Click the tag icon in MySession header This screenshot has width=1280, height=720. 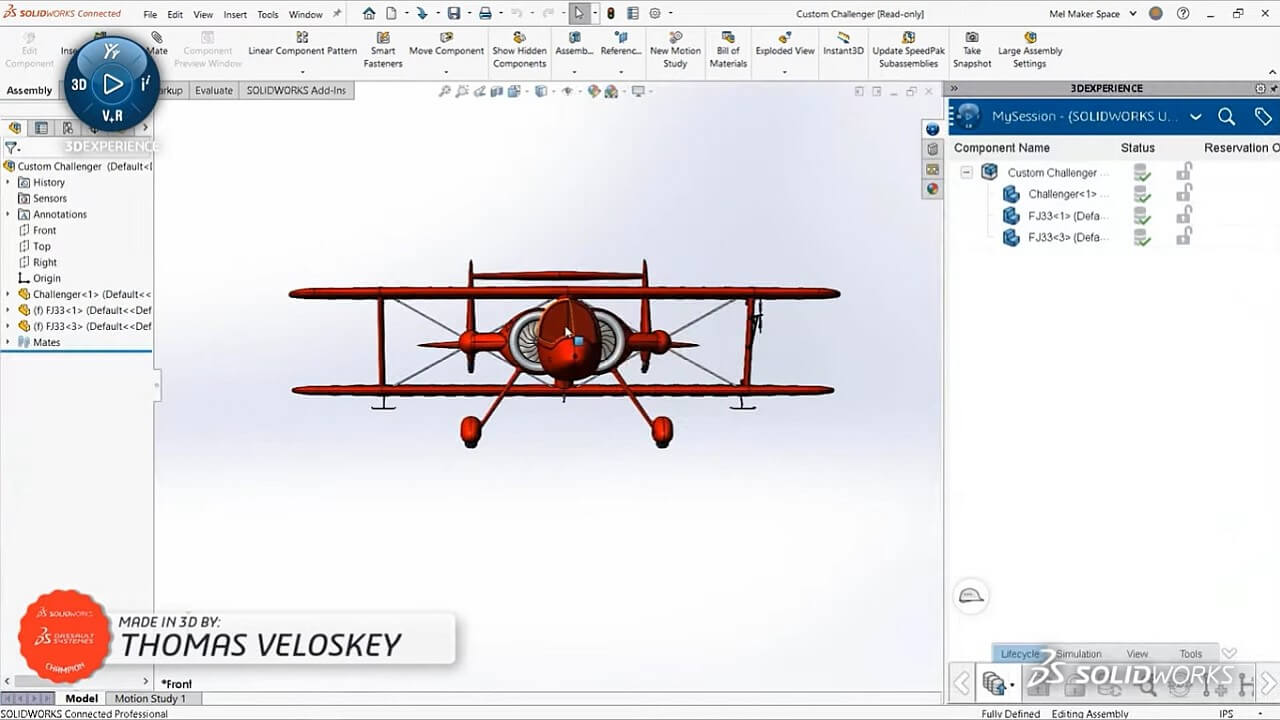[x=1262, y=117]
